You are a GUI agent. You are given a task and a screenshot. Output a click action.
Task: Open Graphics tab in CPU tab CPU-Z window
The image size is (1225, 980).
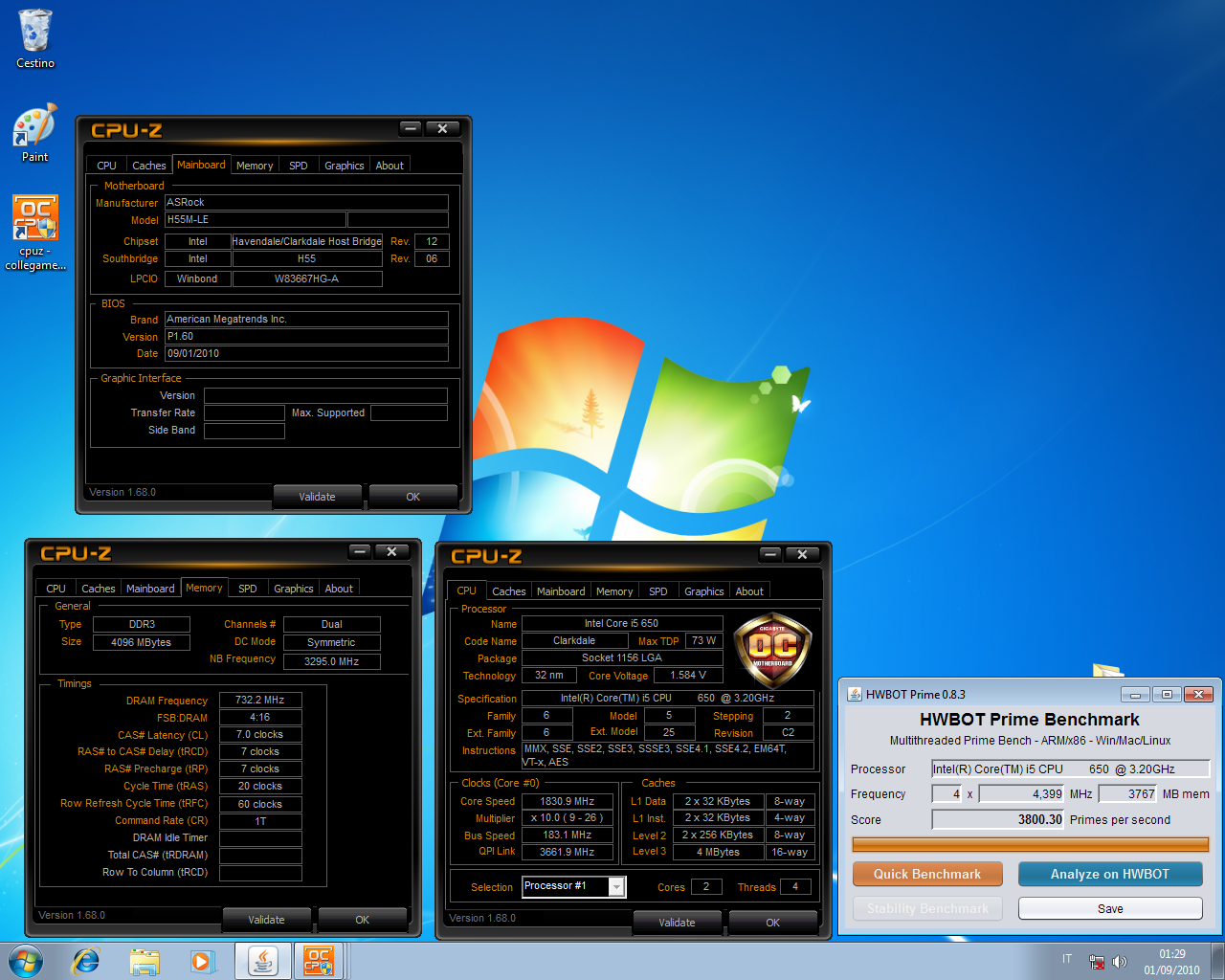(704, 591)
